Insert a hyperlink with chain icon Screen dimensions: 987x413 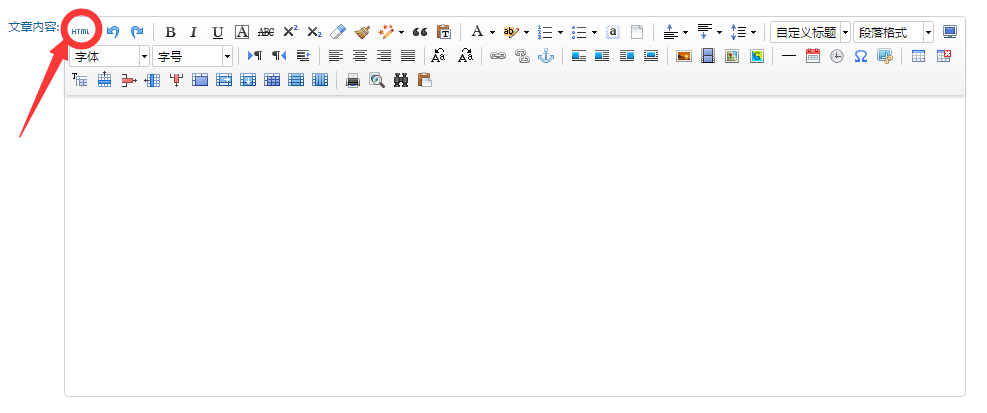pos(497,56)
